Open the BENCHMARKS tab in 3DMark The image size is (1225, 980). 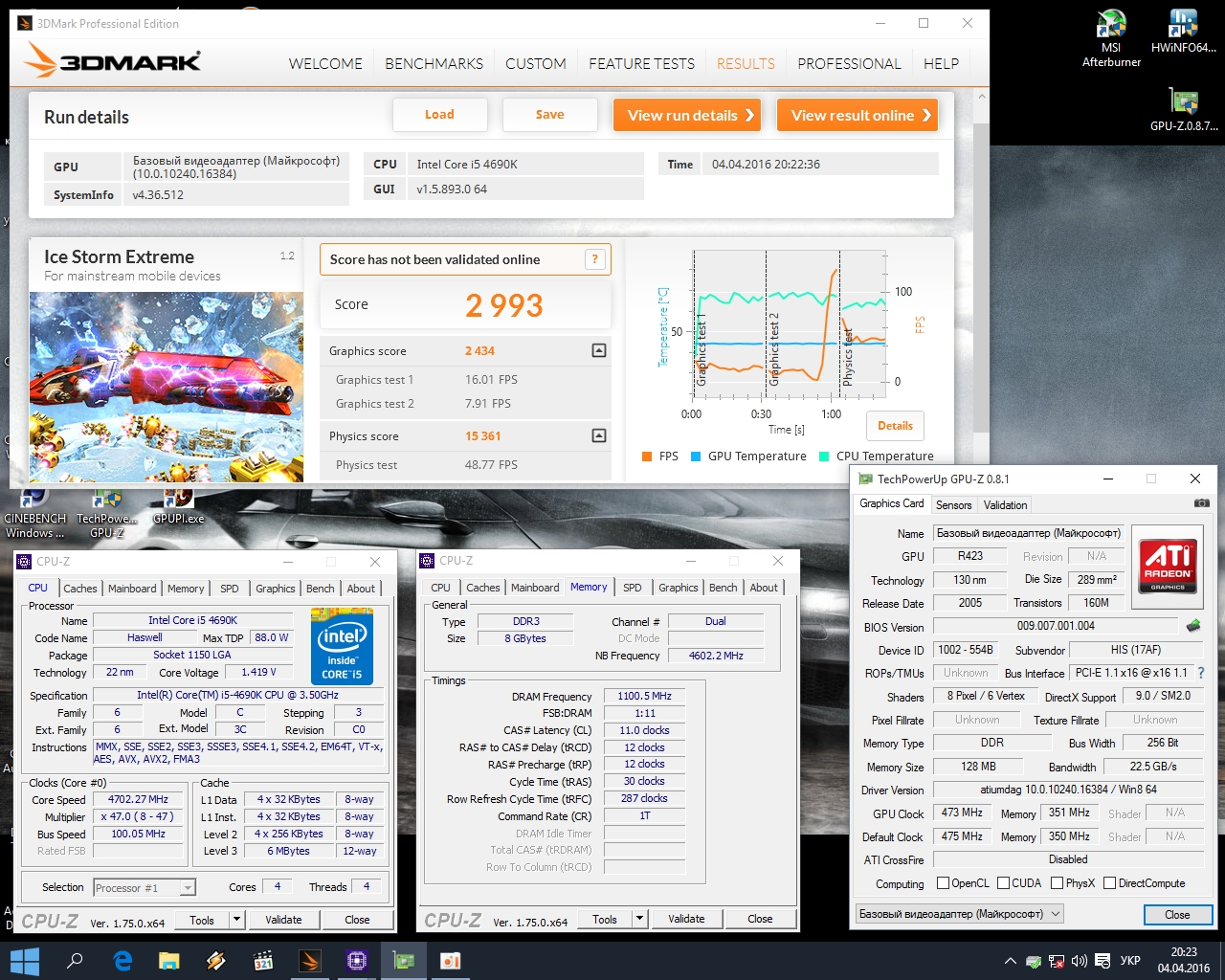(434, 63)
